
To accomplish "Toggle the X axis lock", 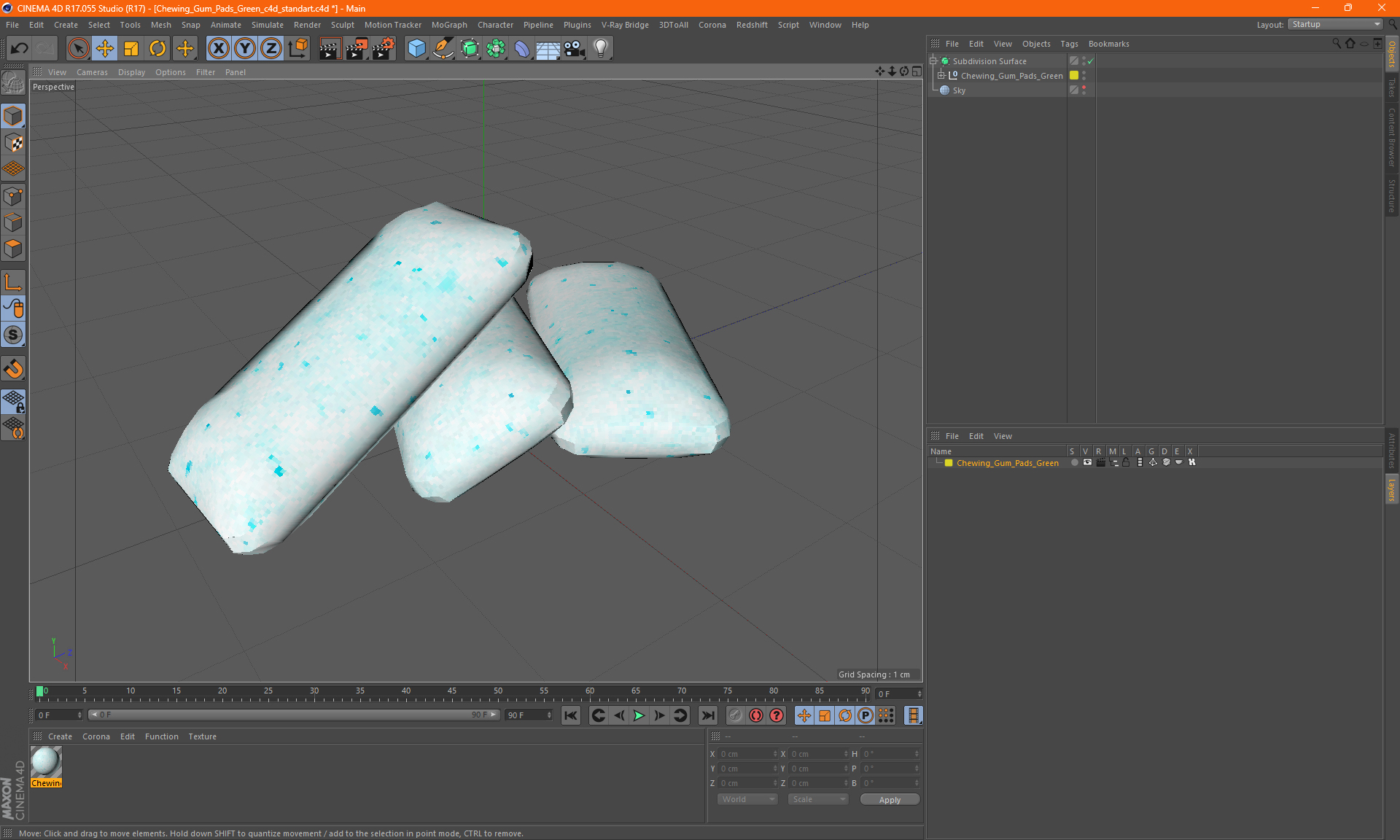I will [x=218, y=49].
